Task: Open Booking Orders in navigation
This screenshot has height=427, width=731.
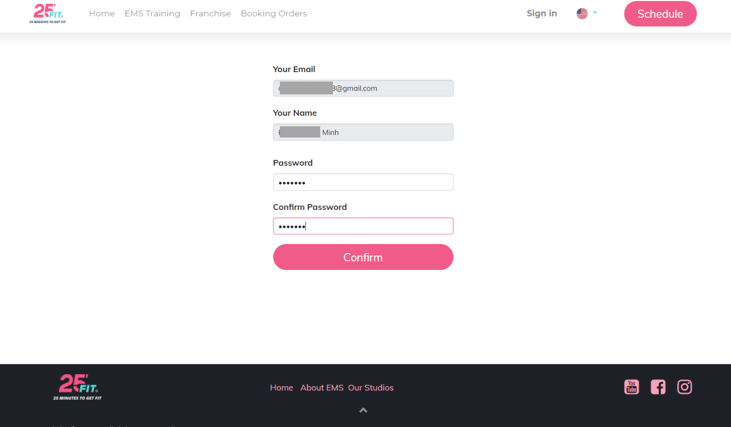Action: [x=274, y=14]
